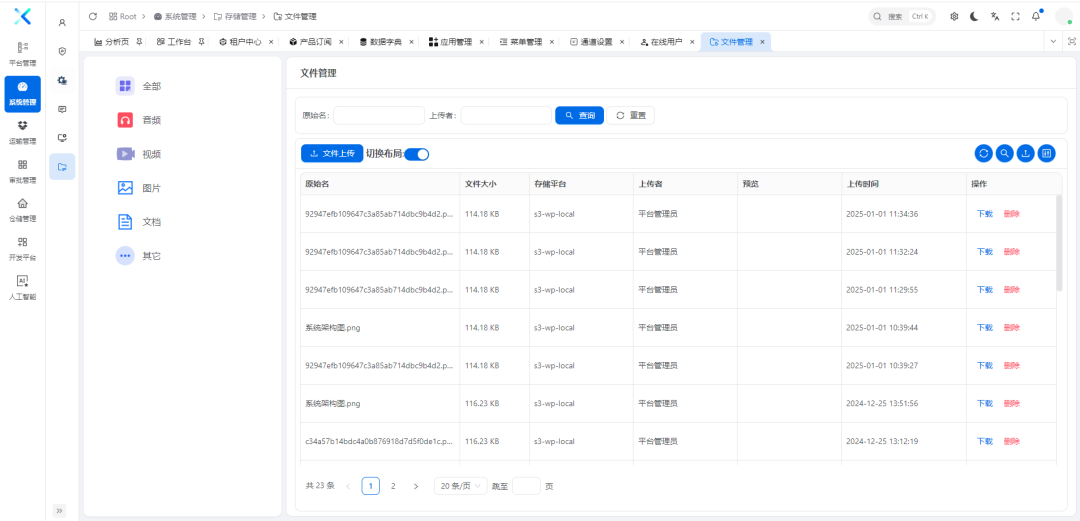This screenshot has width=1080, height=521.
Task: Expand the tab list dropdown chevron
Action: coord(1052,41)
